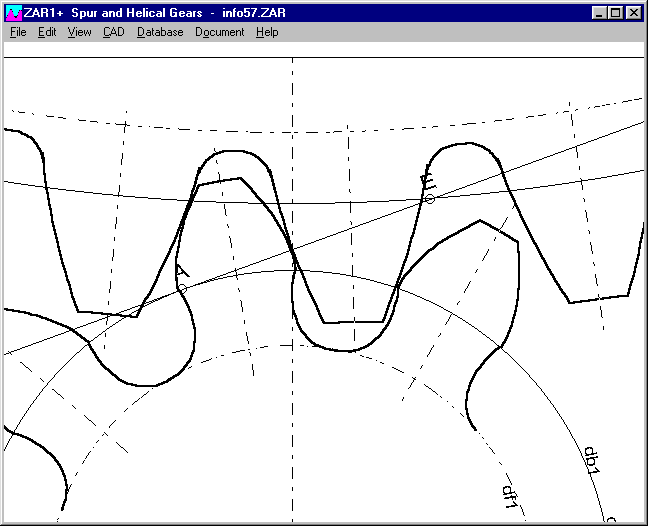Image resolution: width=648 pixels, height=526 pixels.
Task: Click the point A label on gear drawing
Action: pos(182,271)
